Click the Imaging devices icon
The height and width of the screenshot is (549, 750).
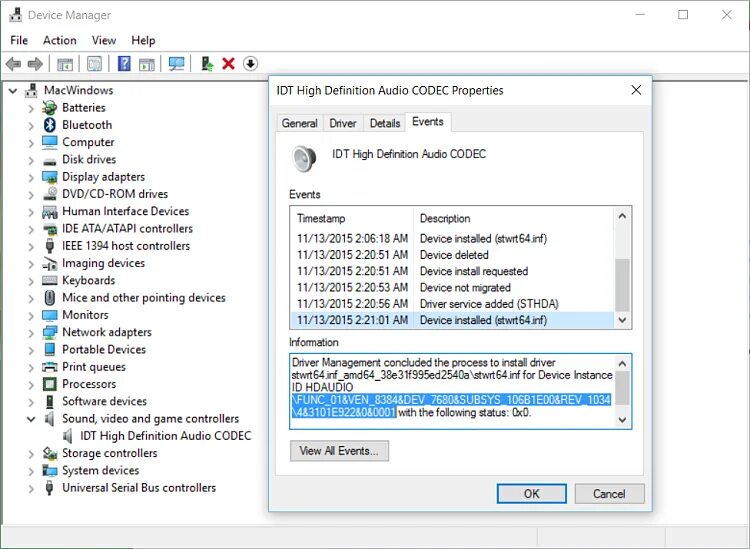coord(50,264)
